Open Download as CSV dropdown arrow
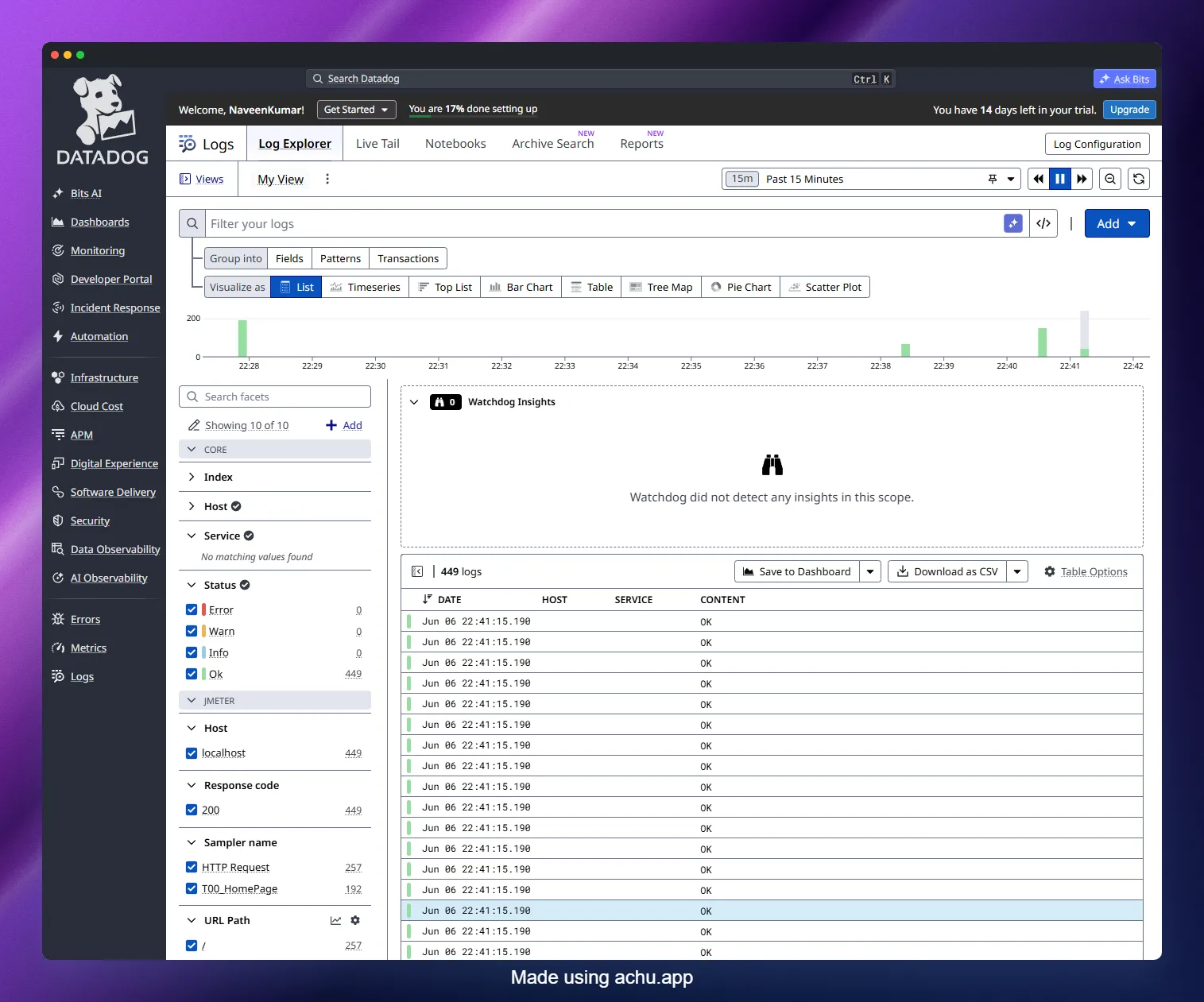This screenshot has width=1204, height=1002. 1017,571
